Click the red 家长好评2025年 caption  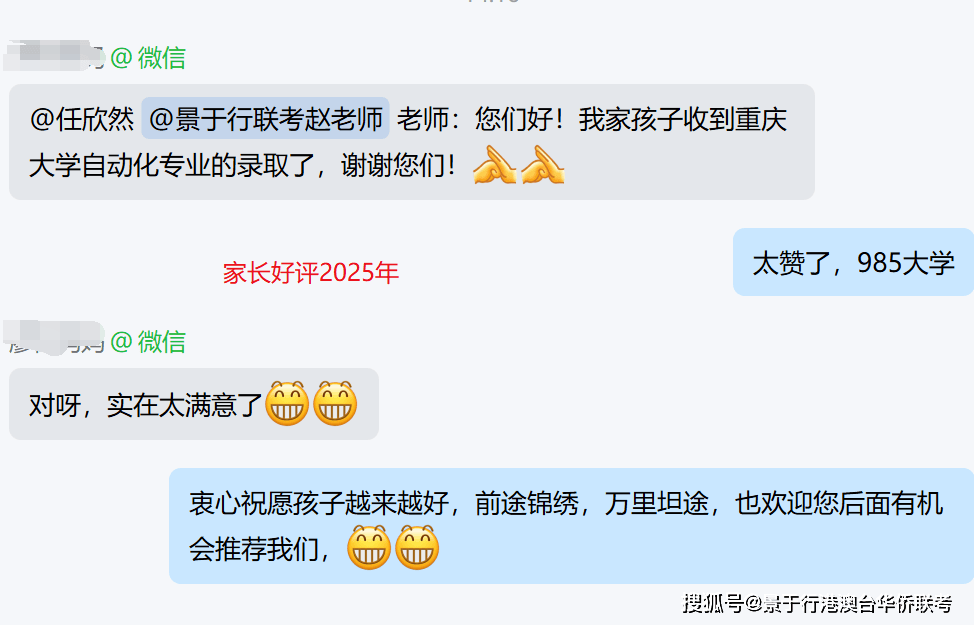tap(311, 273)
